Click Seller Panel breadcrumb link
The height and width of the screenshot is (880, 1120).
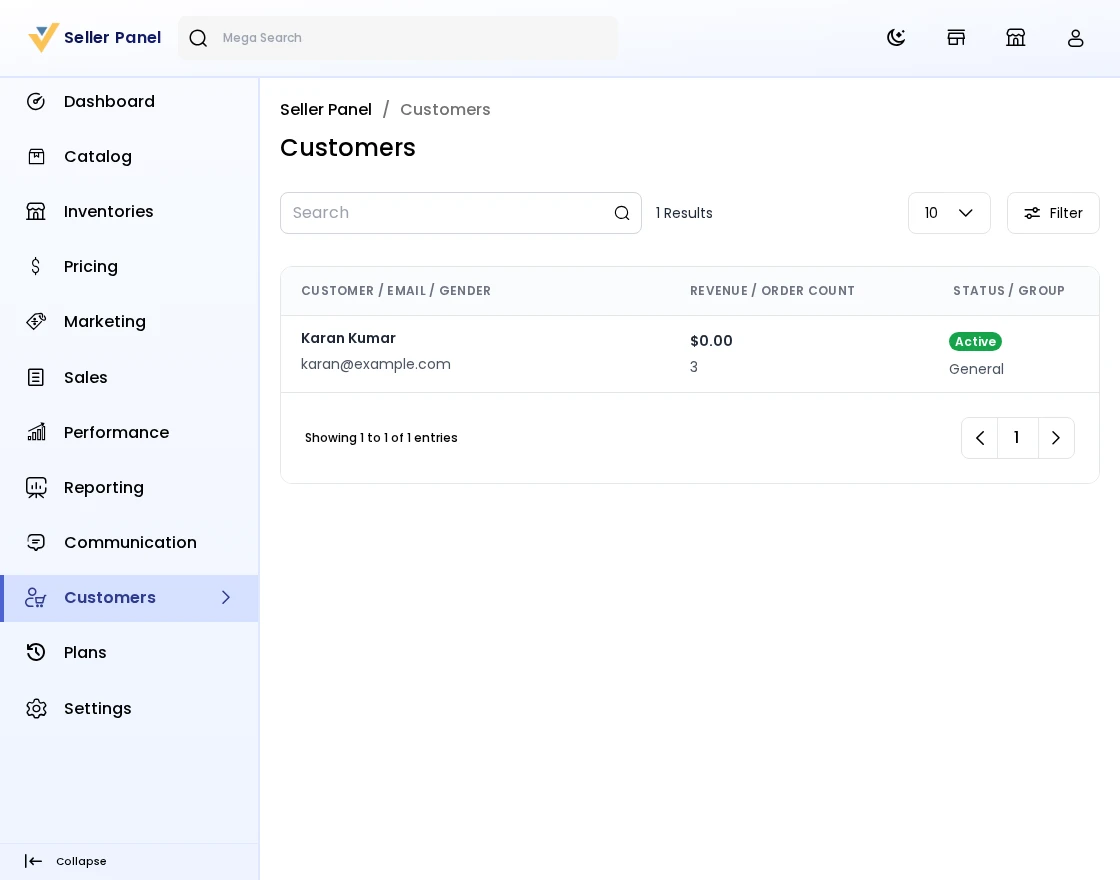pyautogui.click(x=326, y=109)
